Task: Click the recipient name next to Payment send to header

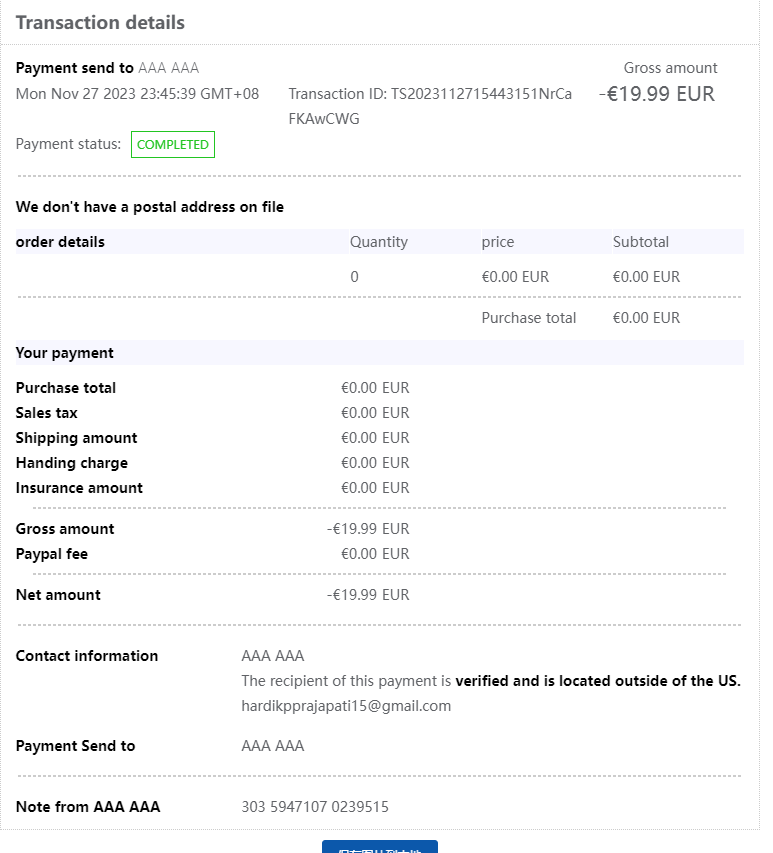Action: coord(168,68)
